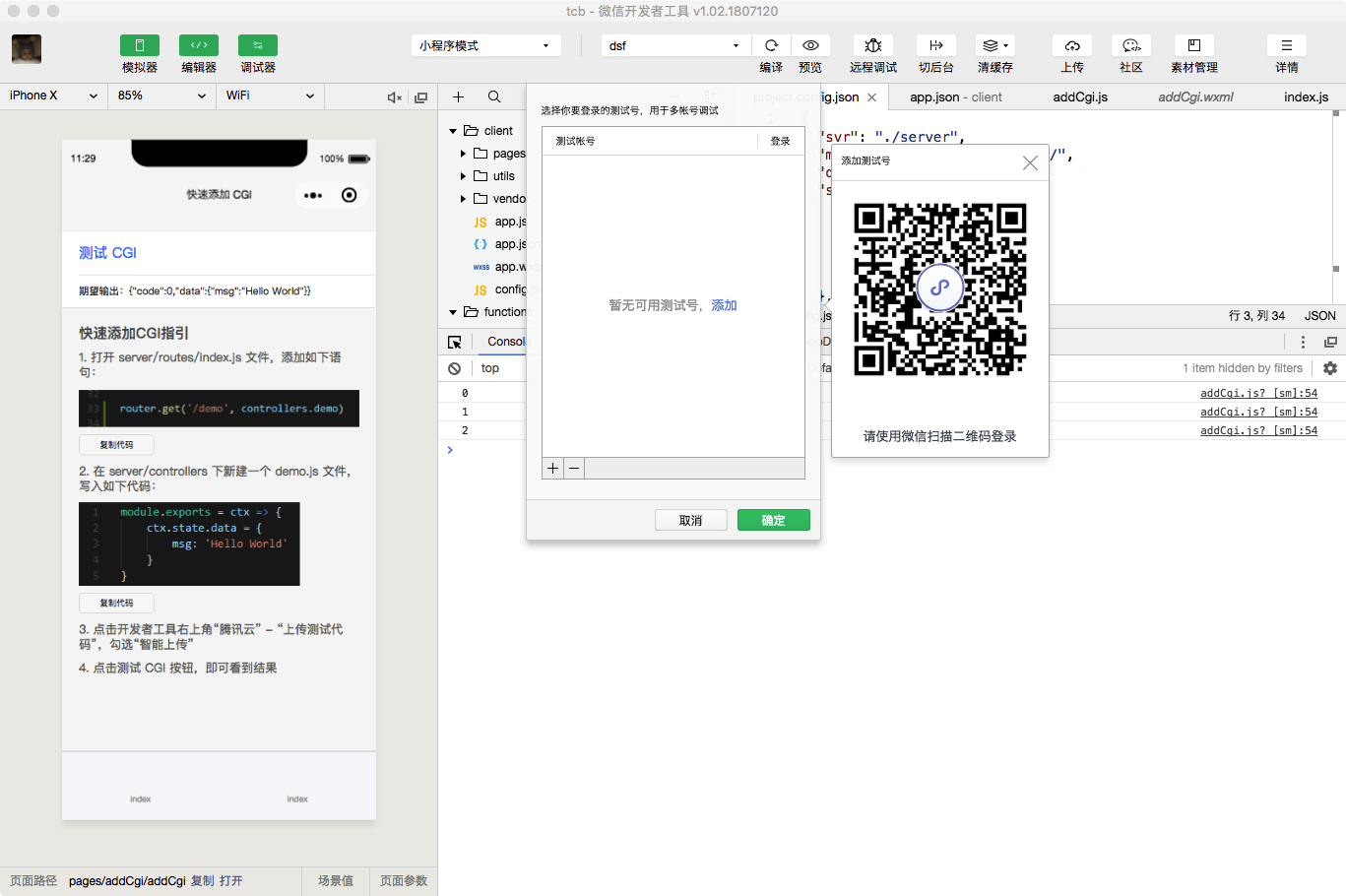Toggle the simulator panel button
Viewport: 1346px width, 896px height.
tap(140, 45)
